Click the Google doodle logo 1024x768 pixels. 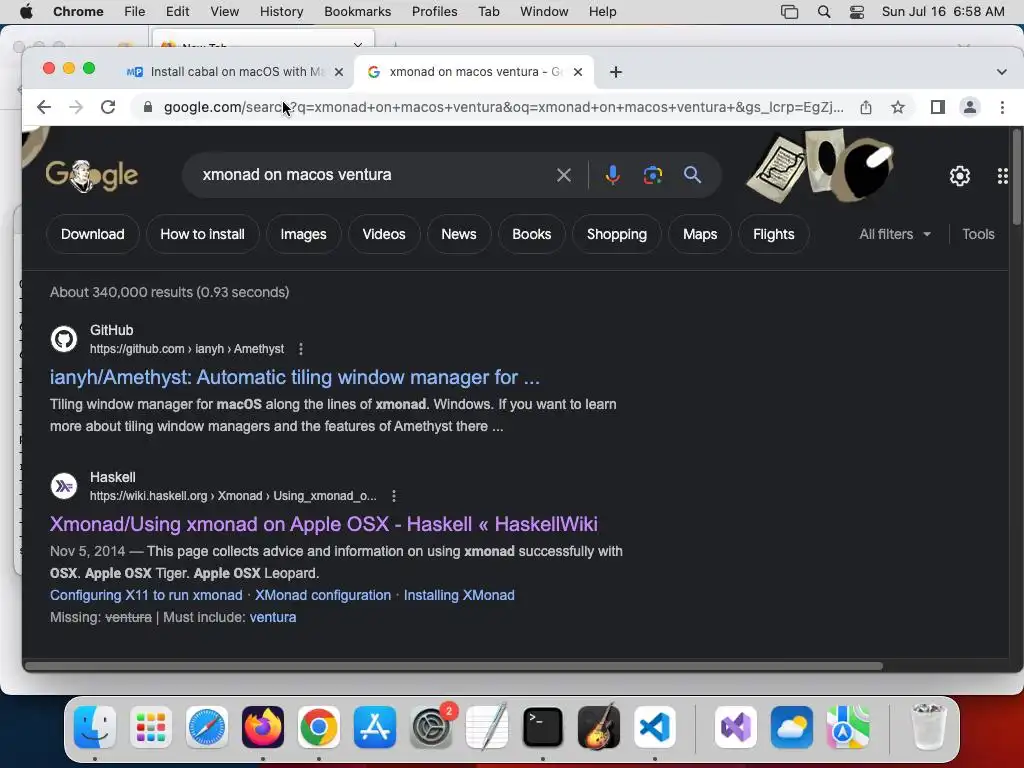coord(91,175)
